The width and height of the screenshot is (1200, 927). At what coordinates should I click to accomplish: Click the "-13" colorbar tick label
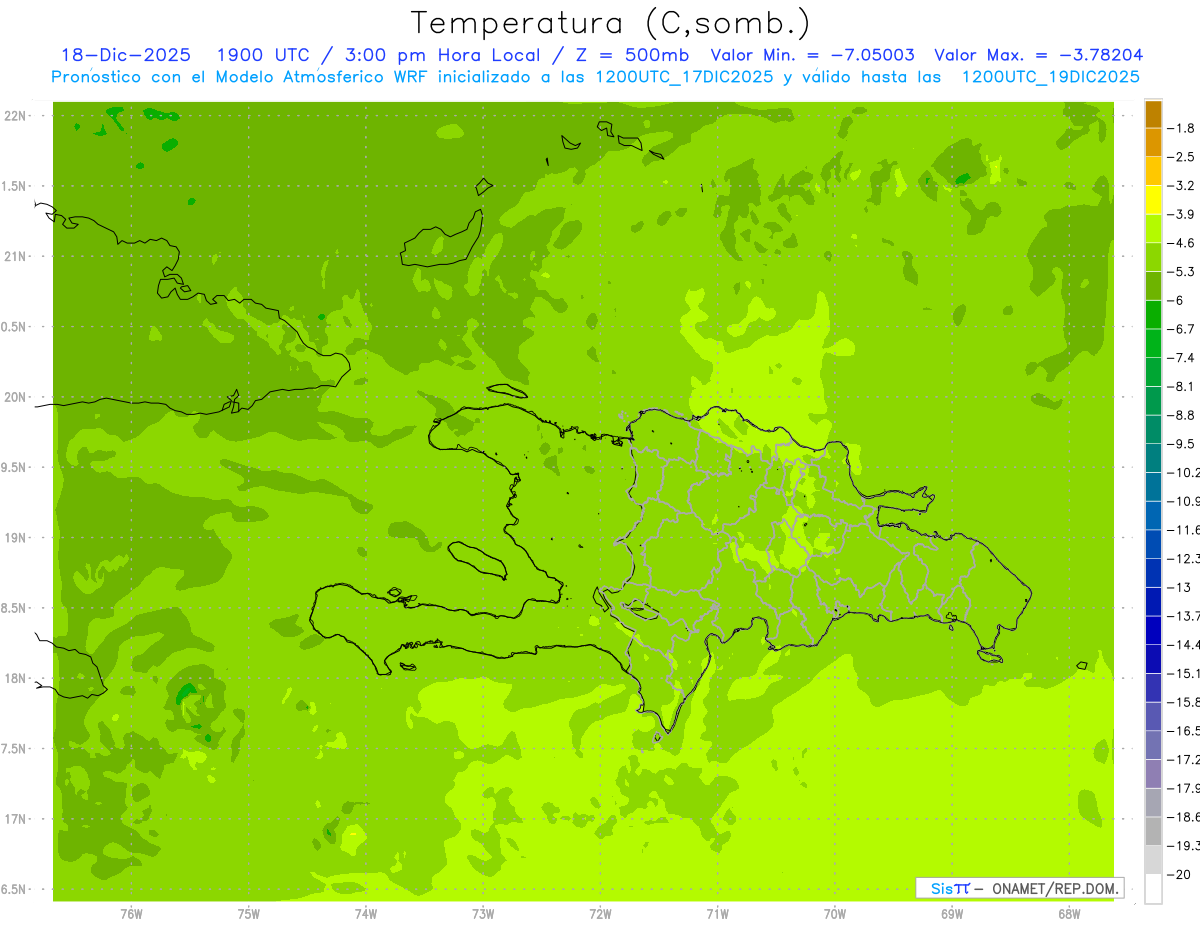(1179, 587)
